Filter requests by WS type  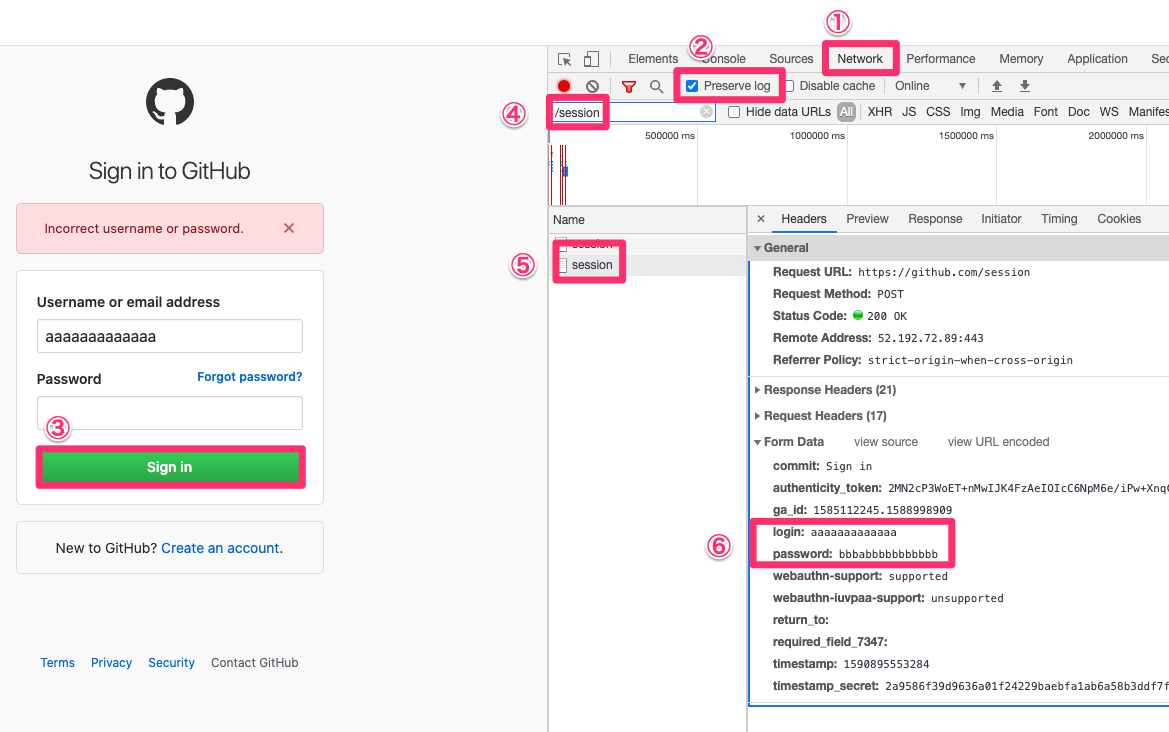[1109, 112]
